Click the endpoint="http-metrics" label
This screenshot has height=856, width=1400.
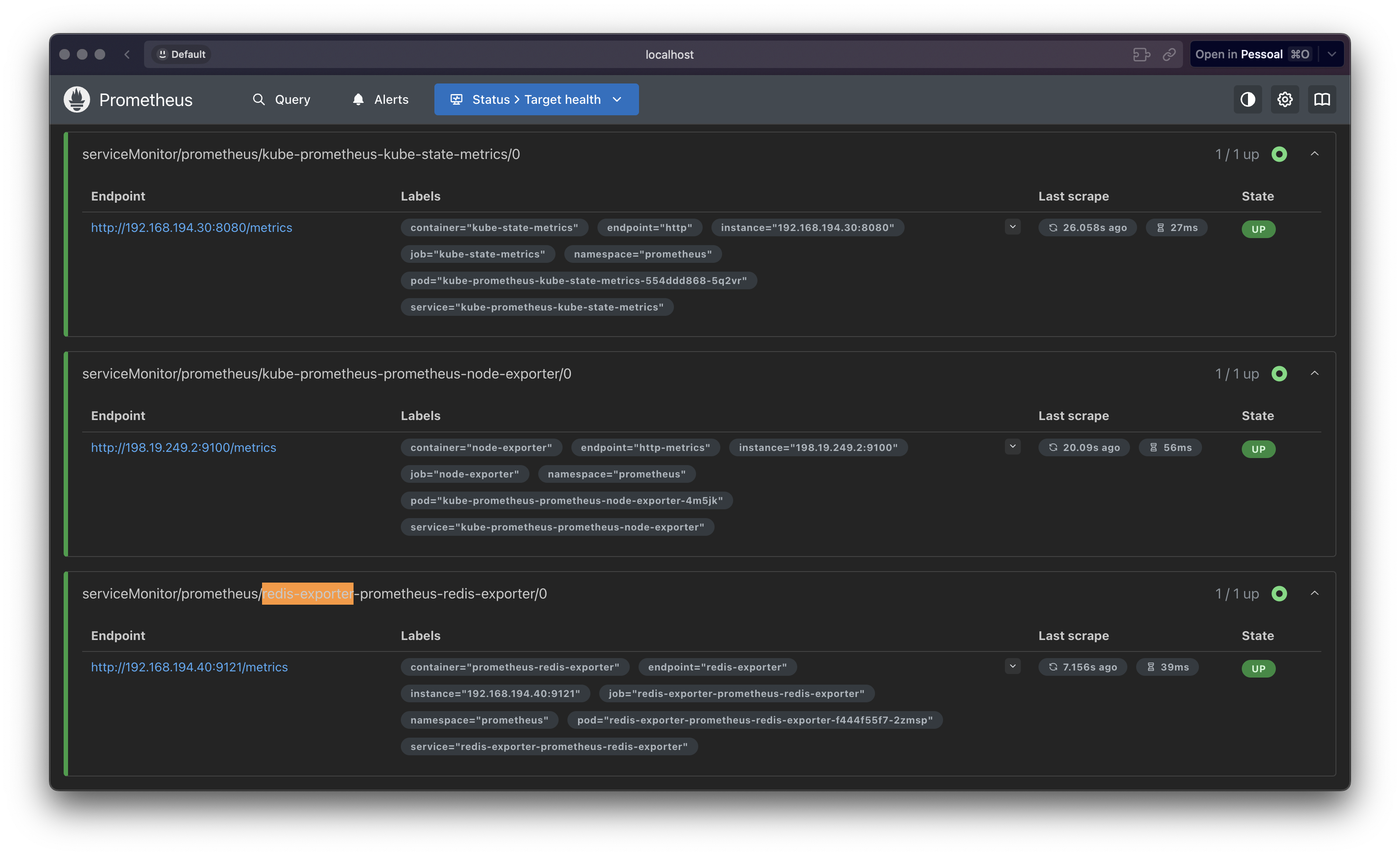click(646, 447)
